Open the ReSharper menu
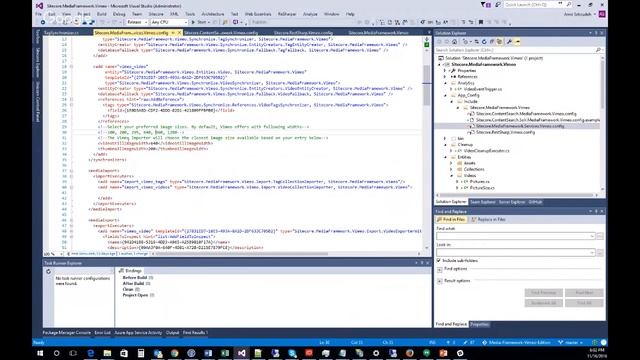 click(287, 14)
